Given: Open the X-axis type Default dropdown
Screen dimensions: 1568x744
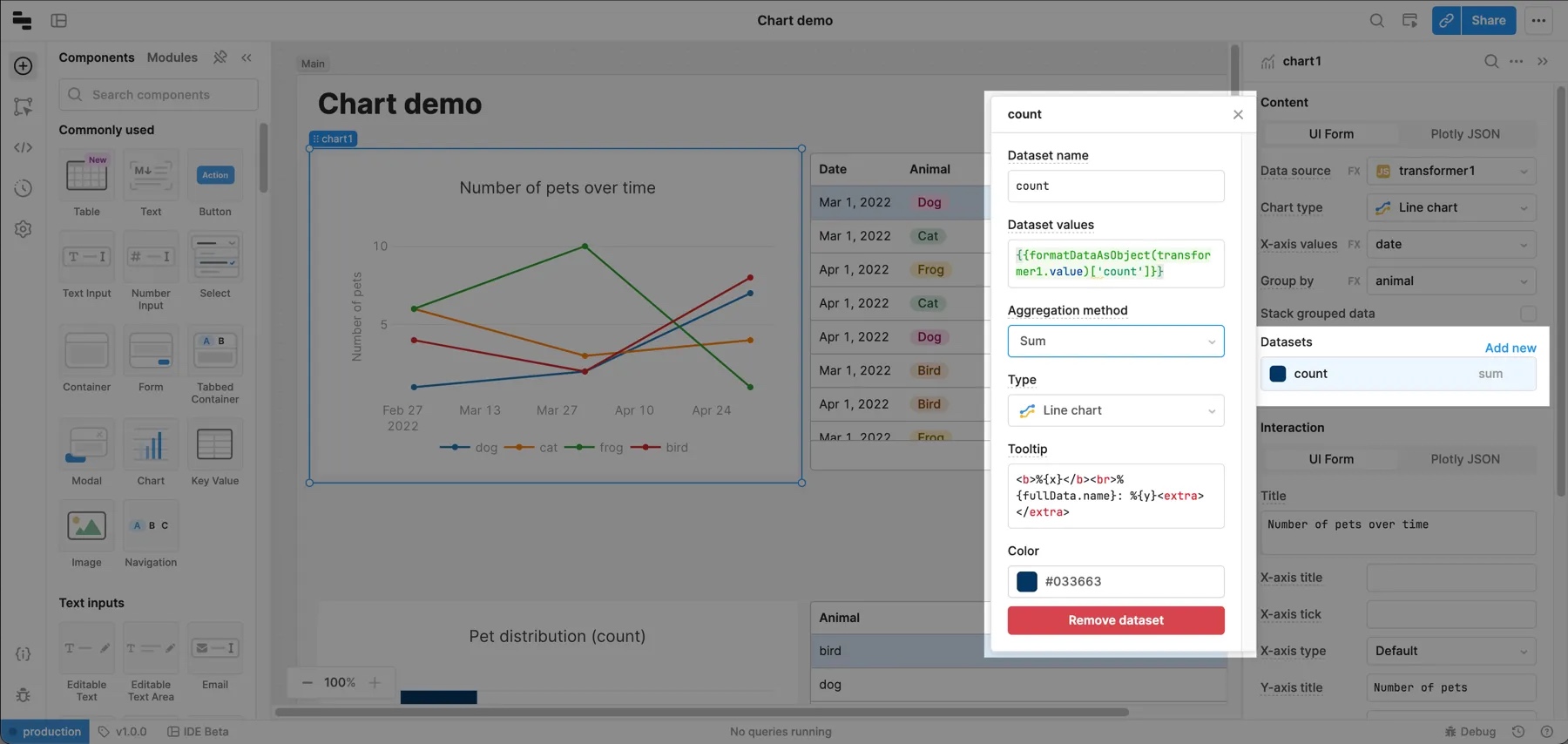Looking at the screenshot, I should (1451, 651).
